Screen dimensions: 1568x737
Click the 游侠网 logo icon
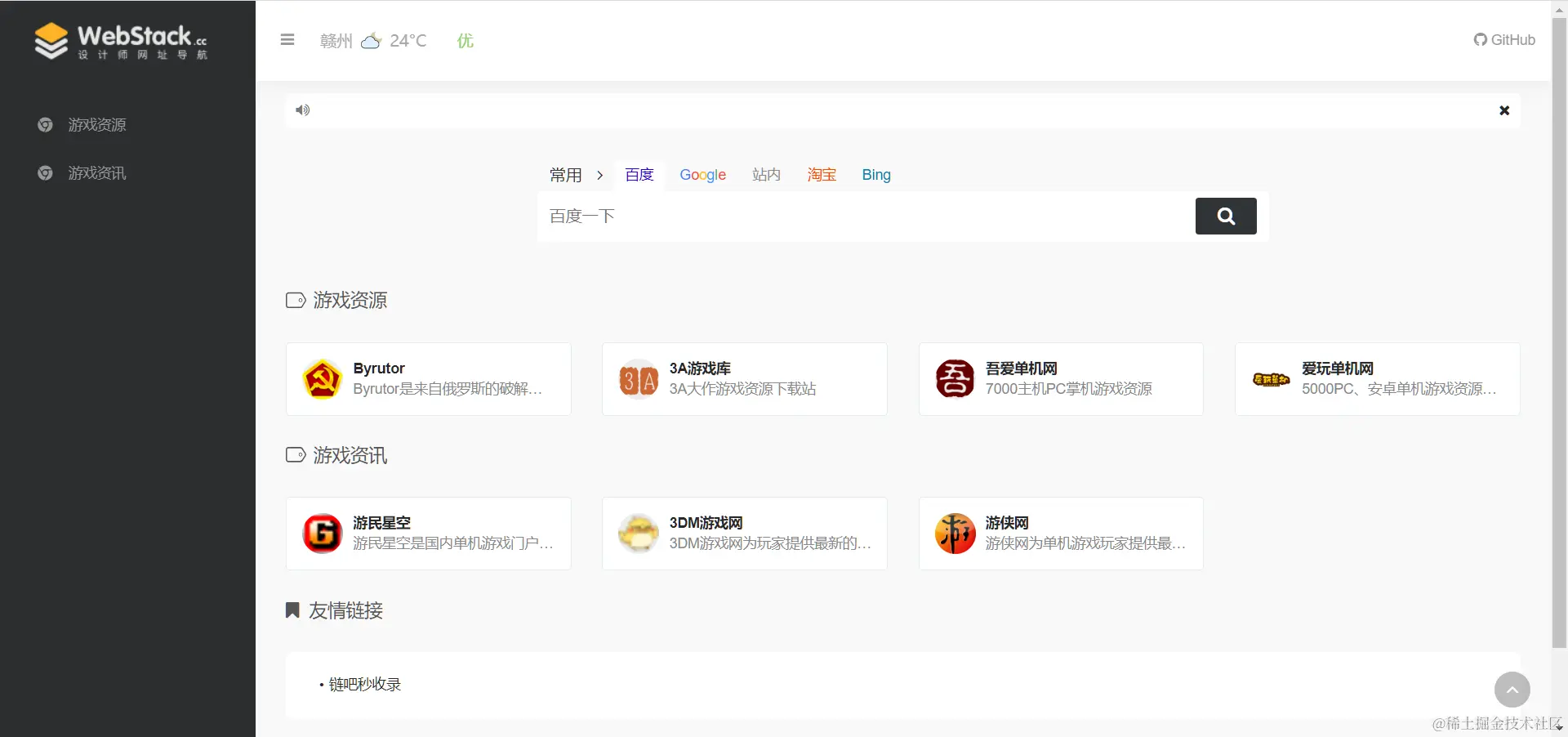click(955, 534)
